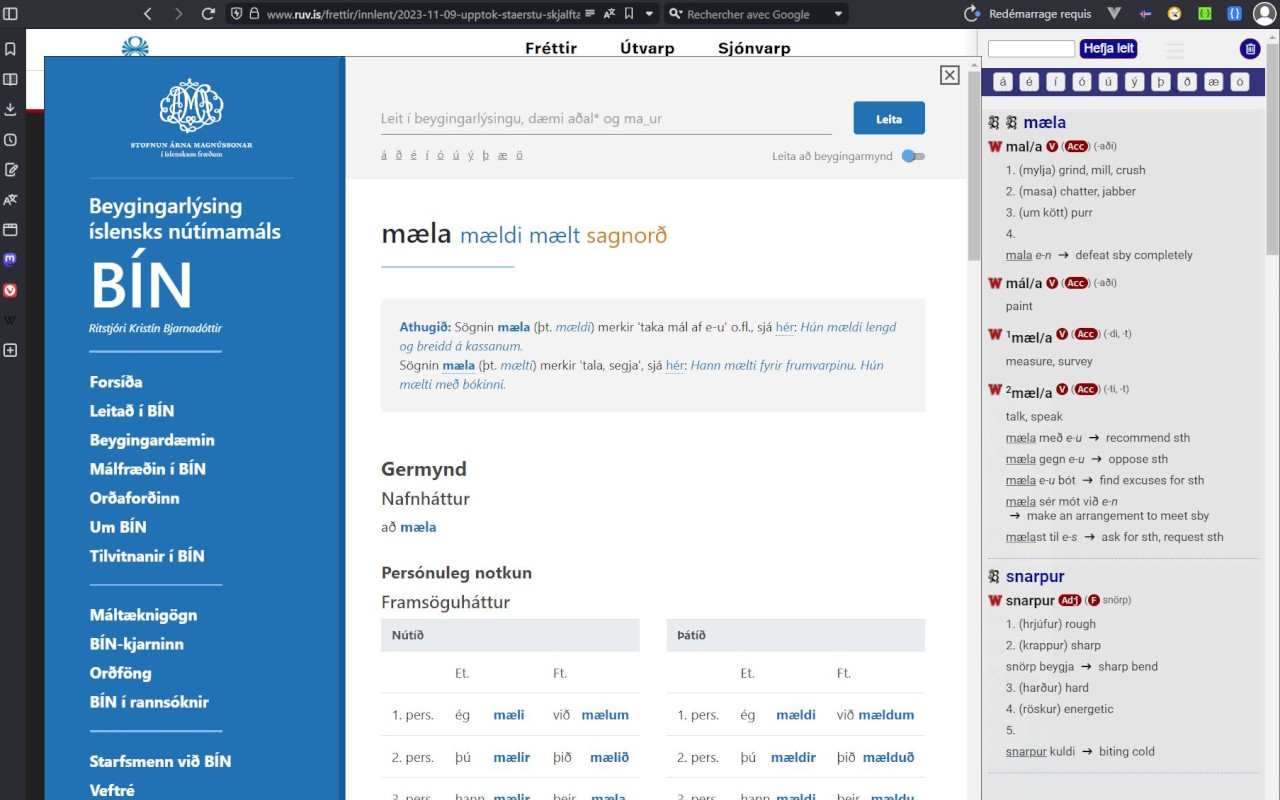Open 'Tilvitnanir í BÍN' link
The width and height of the screenshot is (1280, 800).
(147, 556)
